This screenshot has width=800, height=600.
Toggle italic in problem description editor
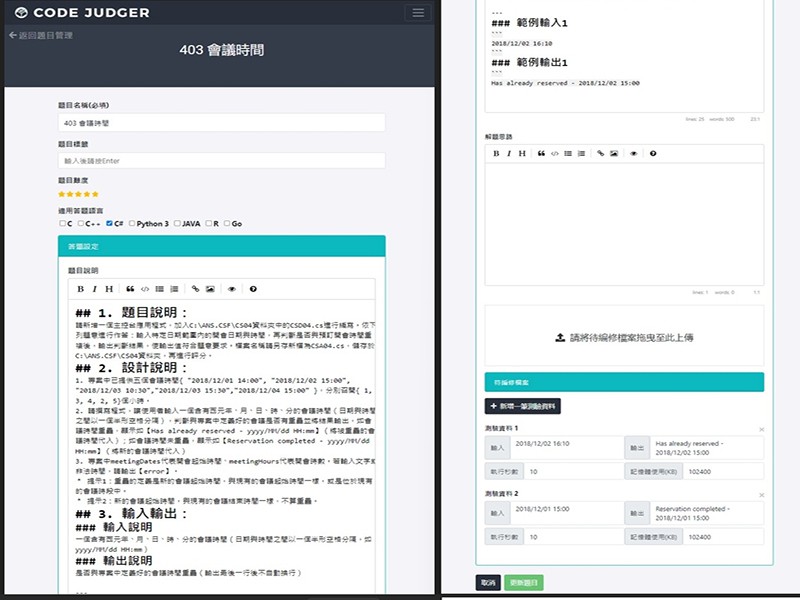point(94,289)
